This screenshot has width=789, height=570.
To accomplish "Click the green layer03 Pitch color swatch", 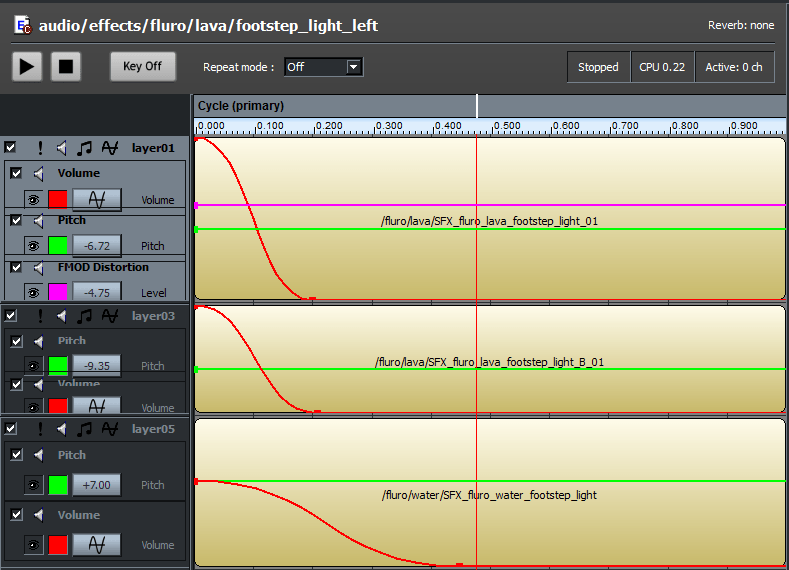I will pos(58,366).
